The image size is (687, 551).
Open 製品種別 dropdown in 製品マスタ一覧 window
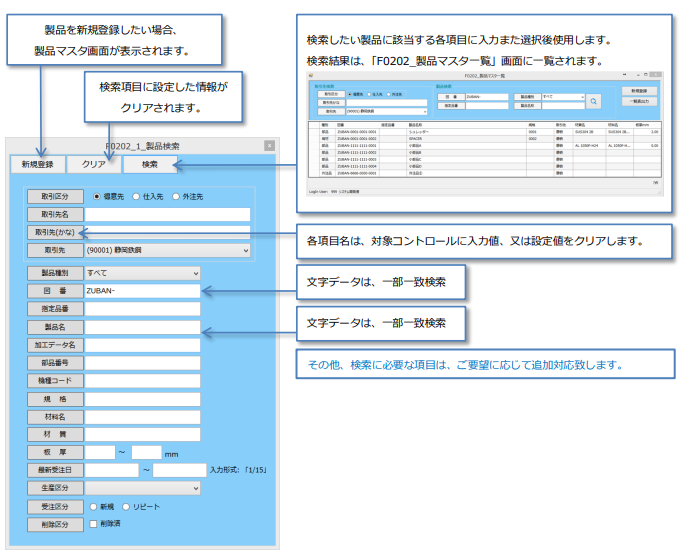563,97
